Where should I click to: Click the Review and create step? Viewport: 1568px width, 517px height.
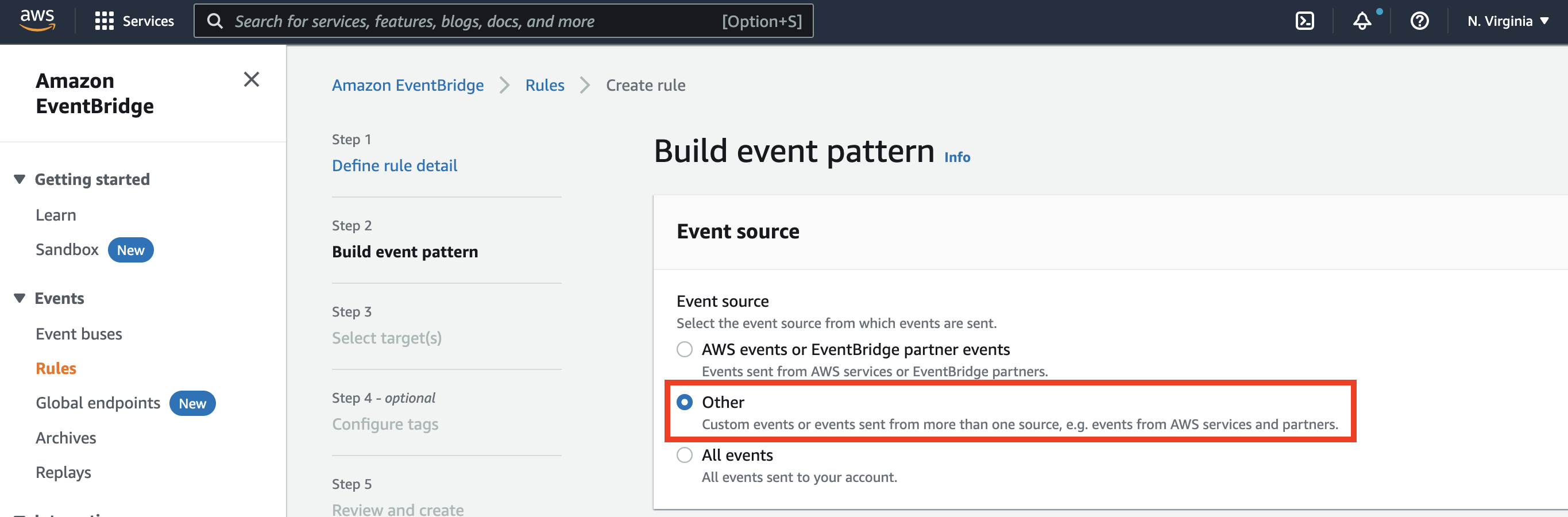397,509
